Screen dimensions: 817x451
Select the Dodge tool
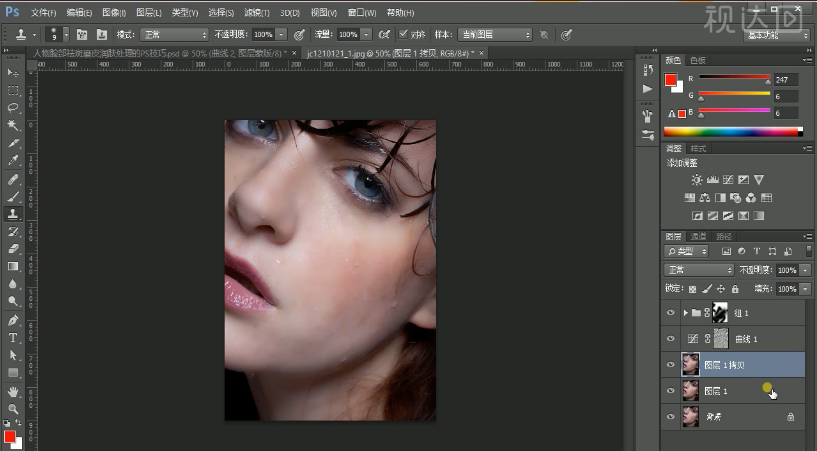pos(13,302)
